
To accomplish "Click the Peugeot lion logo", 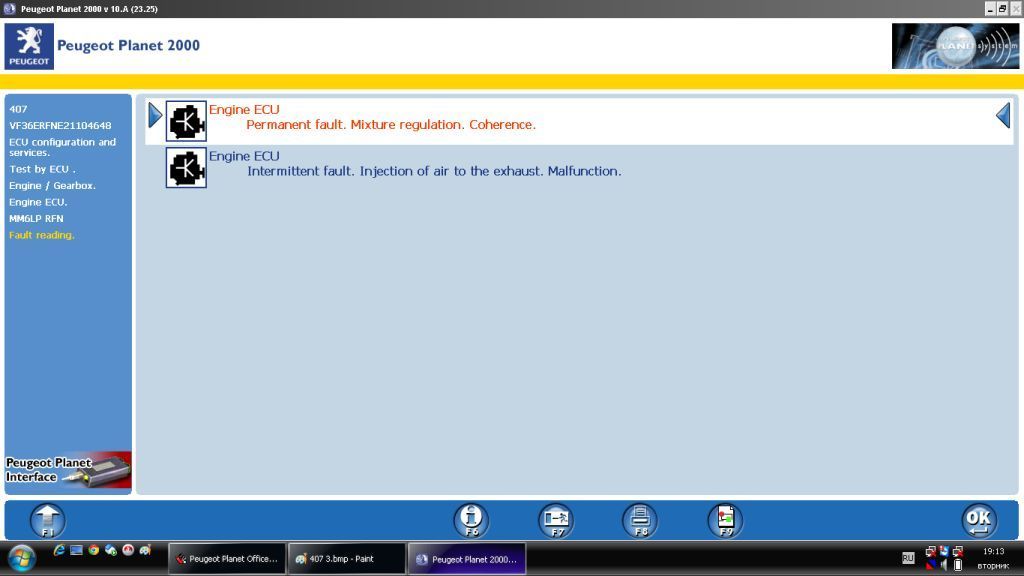I will [29, 46].
